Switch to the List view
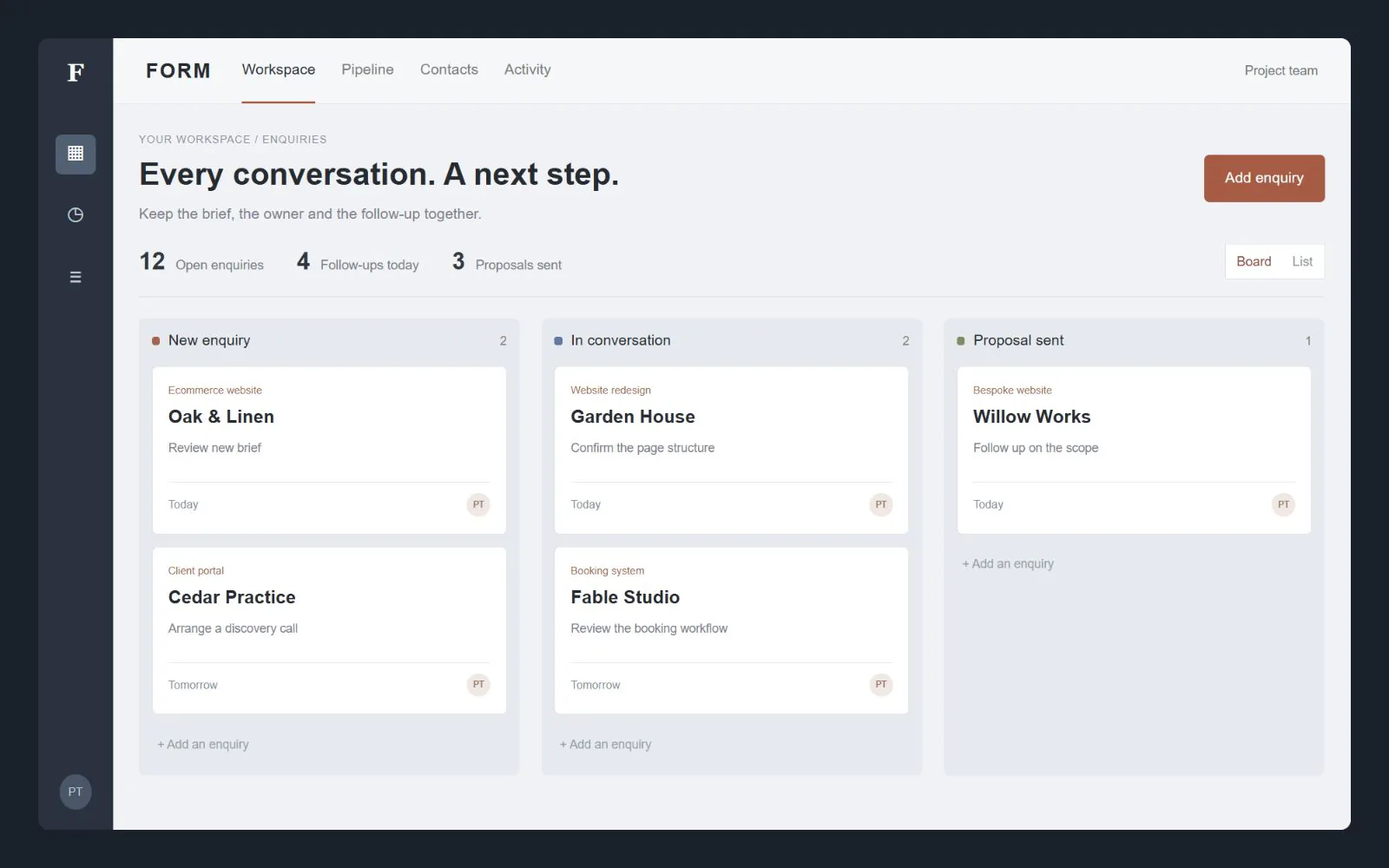Image resolution: width=1389 pixels, height=868 pixels. coord(1302,261)
